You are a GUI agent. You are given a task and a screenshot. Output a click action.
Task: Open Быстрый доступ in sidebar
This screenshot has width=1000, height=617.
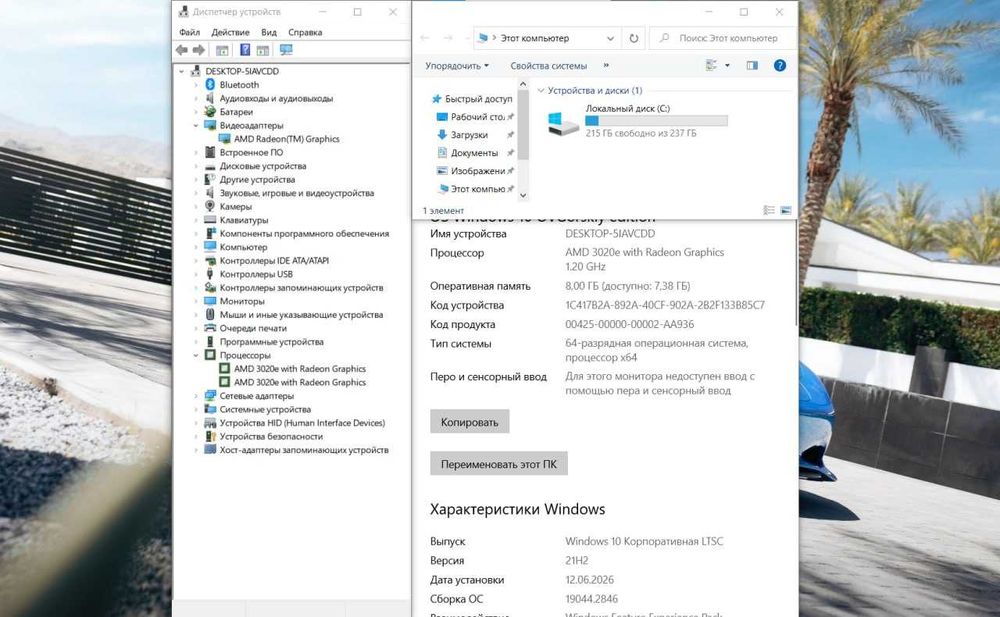click(472, 99)
